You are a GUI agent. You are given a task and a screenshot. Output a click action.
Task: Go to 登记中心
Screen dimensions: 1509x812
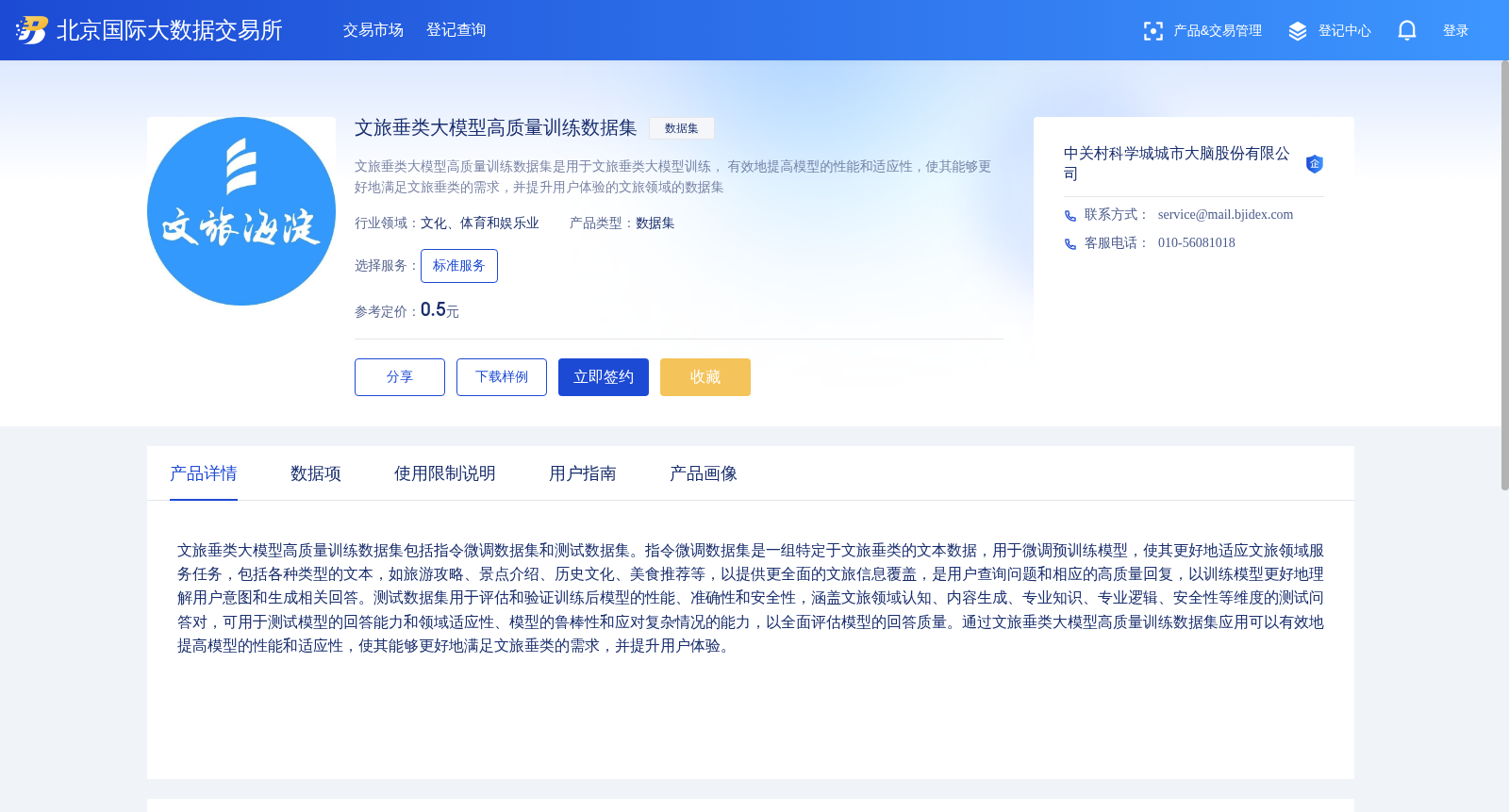pyautogui.click(x=1345, y=31)
